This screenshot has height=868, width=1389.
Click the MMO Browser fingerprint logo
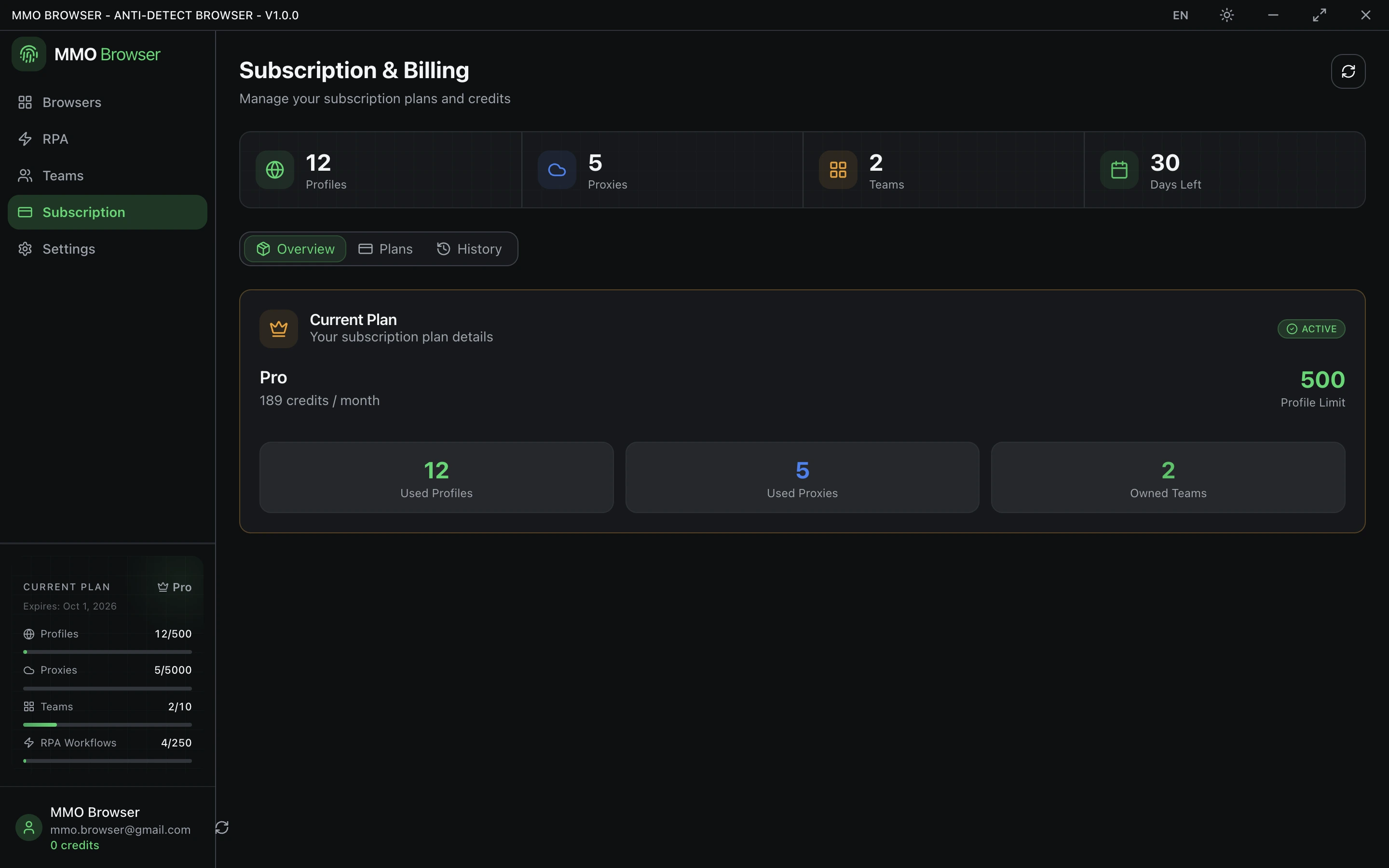click(29, 54)
